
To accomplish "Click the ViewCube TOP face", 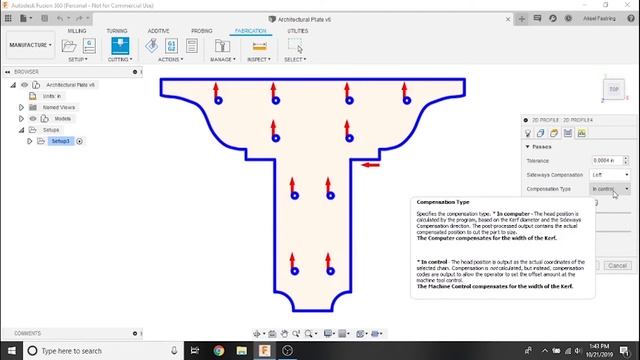I will [614, 89].
